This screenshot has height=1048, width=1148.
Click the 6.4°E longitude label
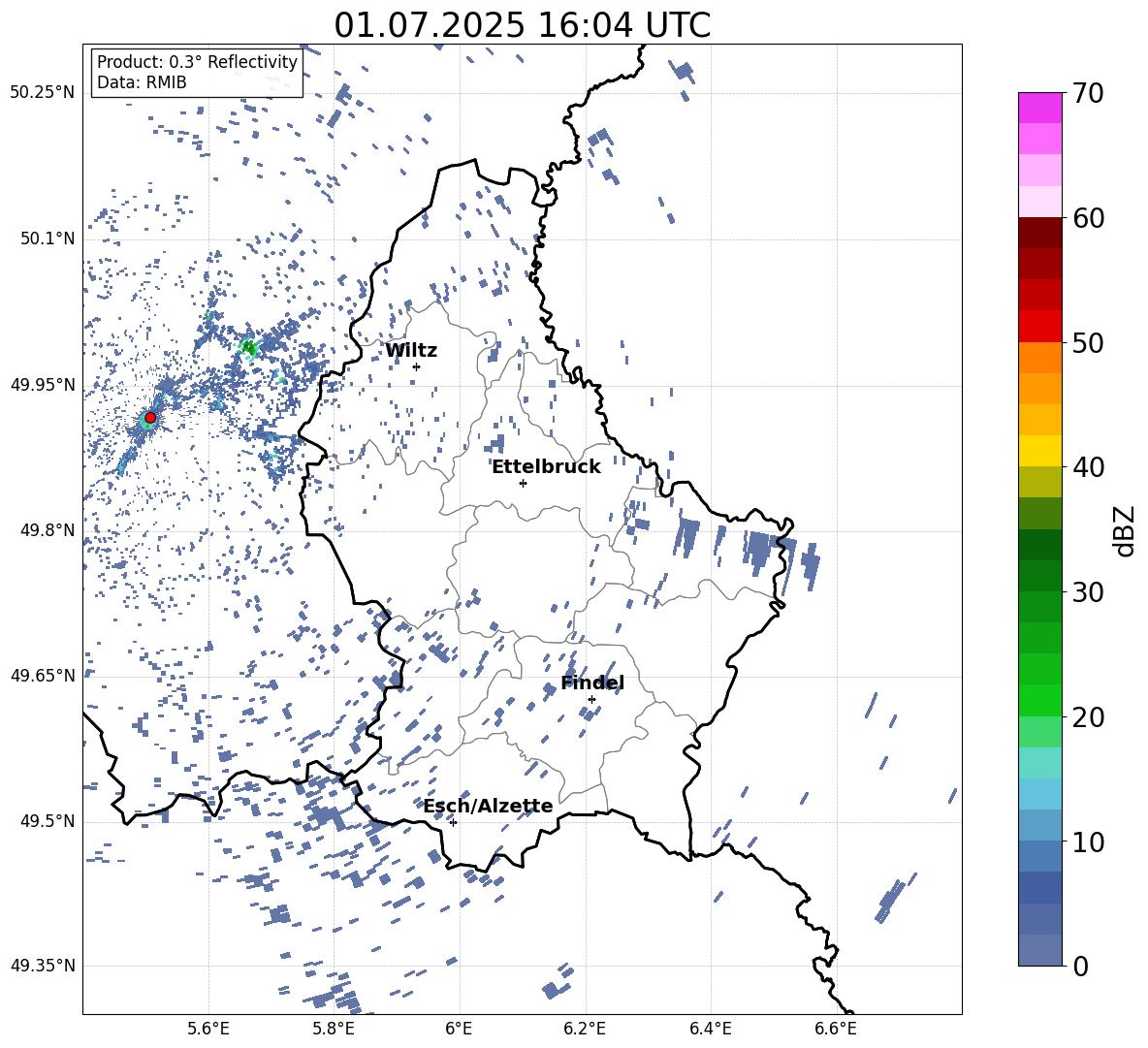point(710,1029)
